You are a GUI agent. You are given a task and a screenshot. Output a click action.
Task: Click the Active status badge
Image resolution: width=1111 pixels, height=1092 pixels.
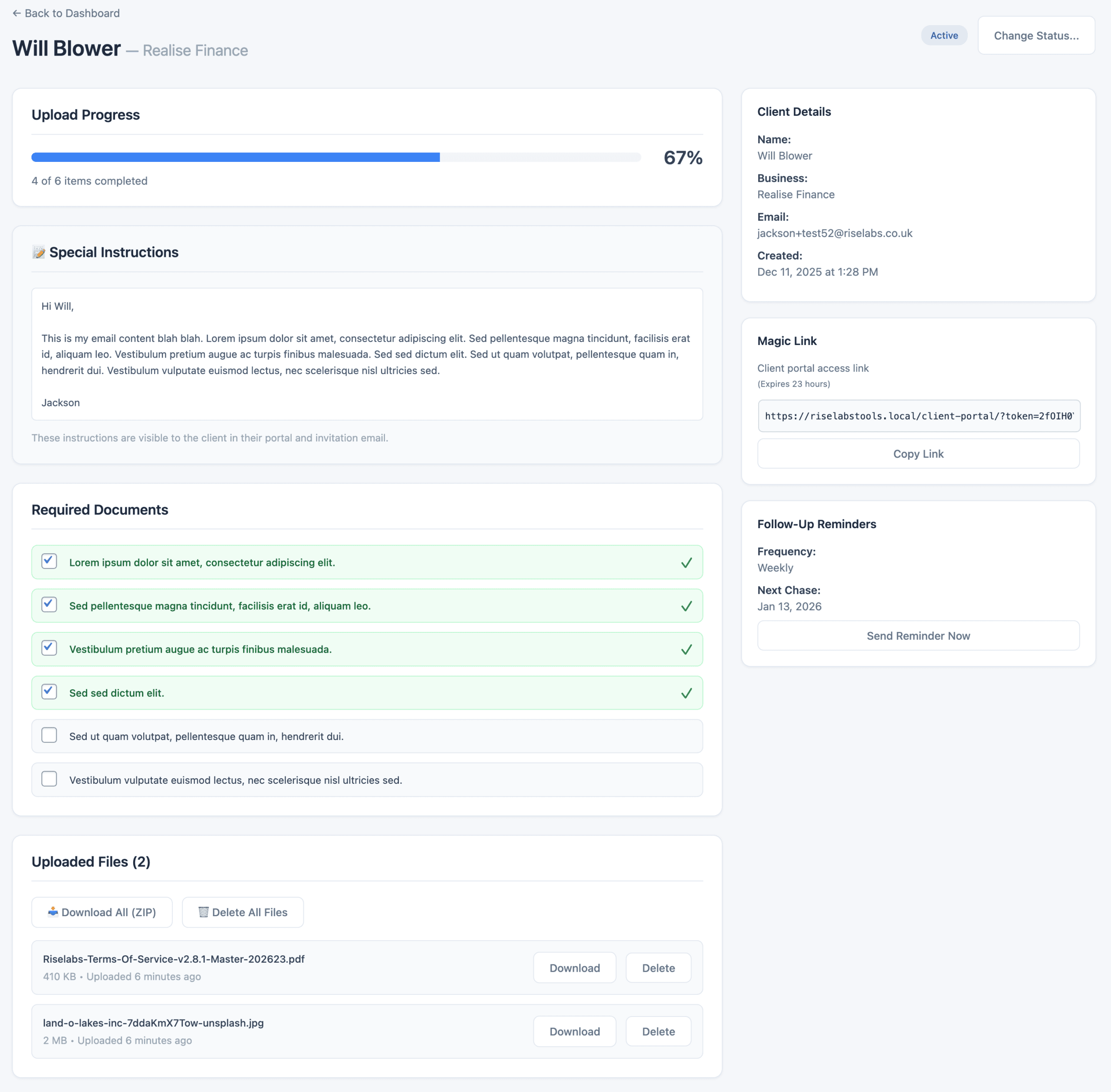pos(944,35)
